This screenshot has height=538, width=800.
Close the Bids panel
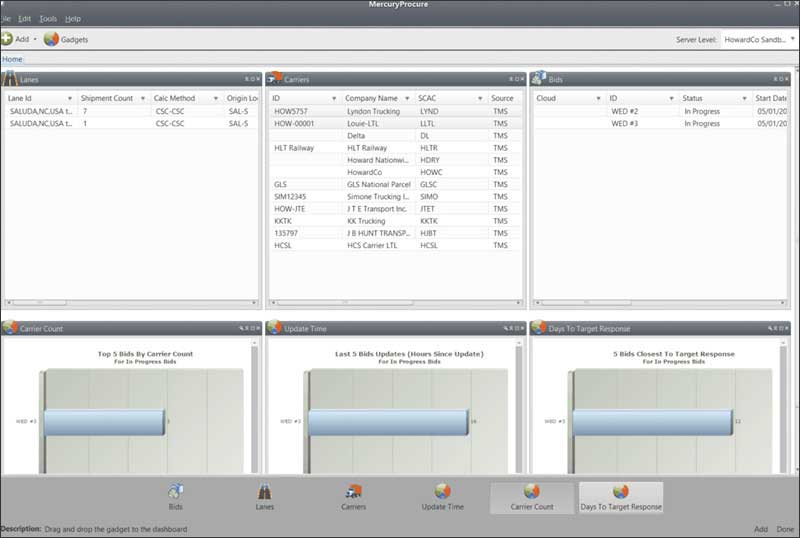pos(787,79)
